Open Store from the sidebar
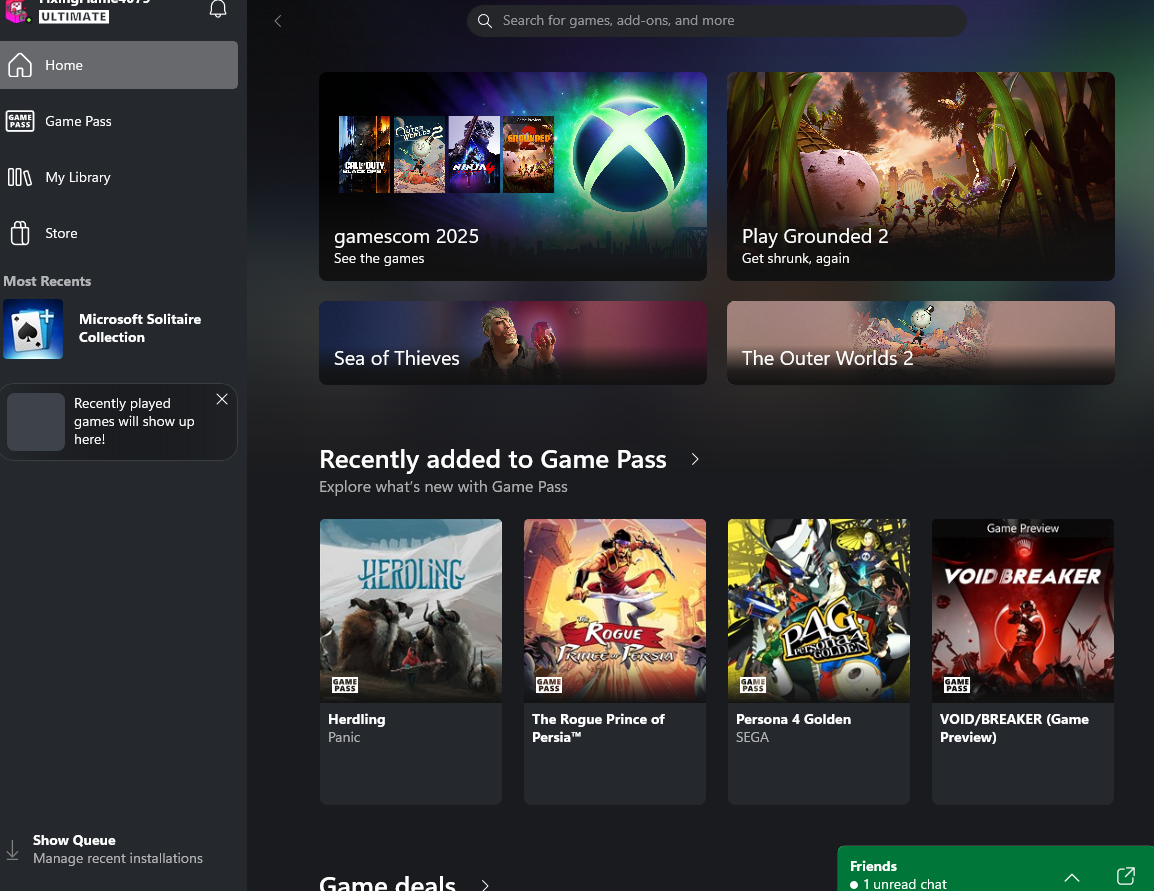This screenshot has height=891, width=1154. [x=118, y=233]
